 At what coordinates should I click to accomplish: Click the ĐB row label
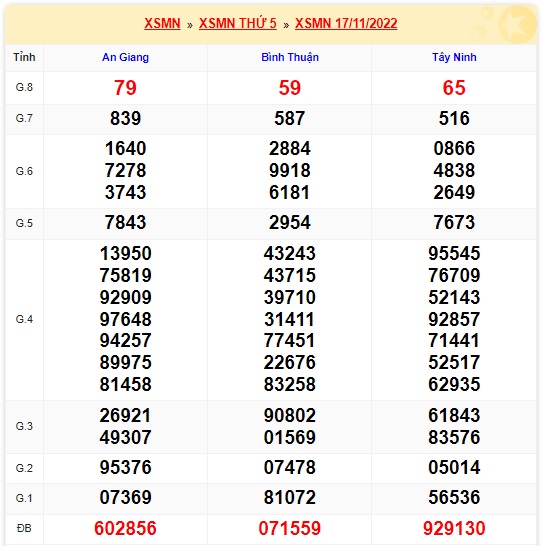24,528
